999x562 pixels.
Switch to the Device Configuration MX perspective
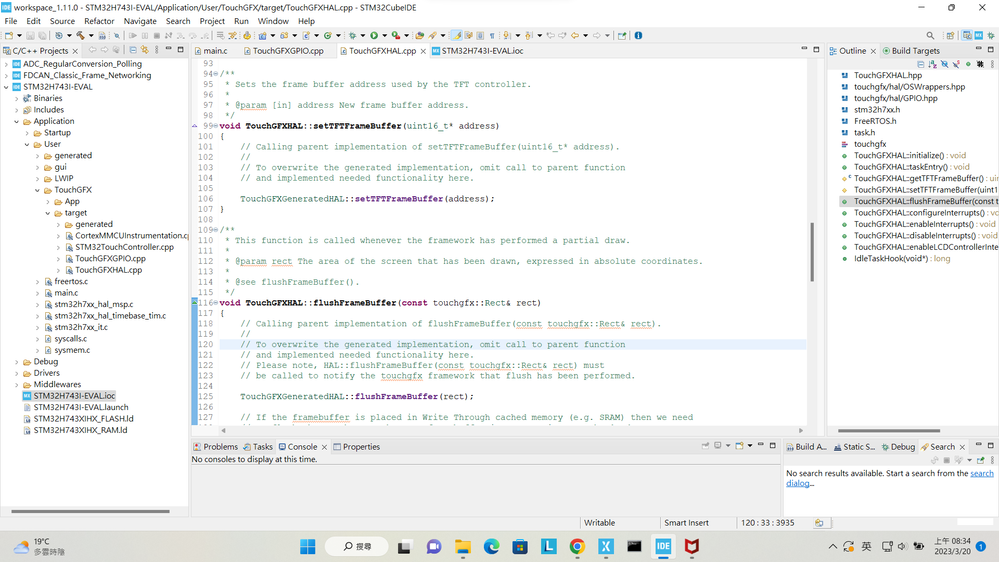pos(979,36)
